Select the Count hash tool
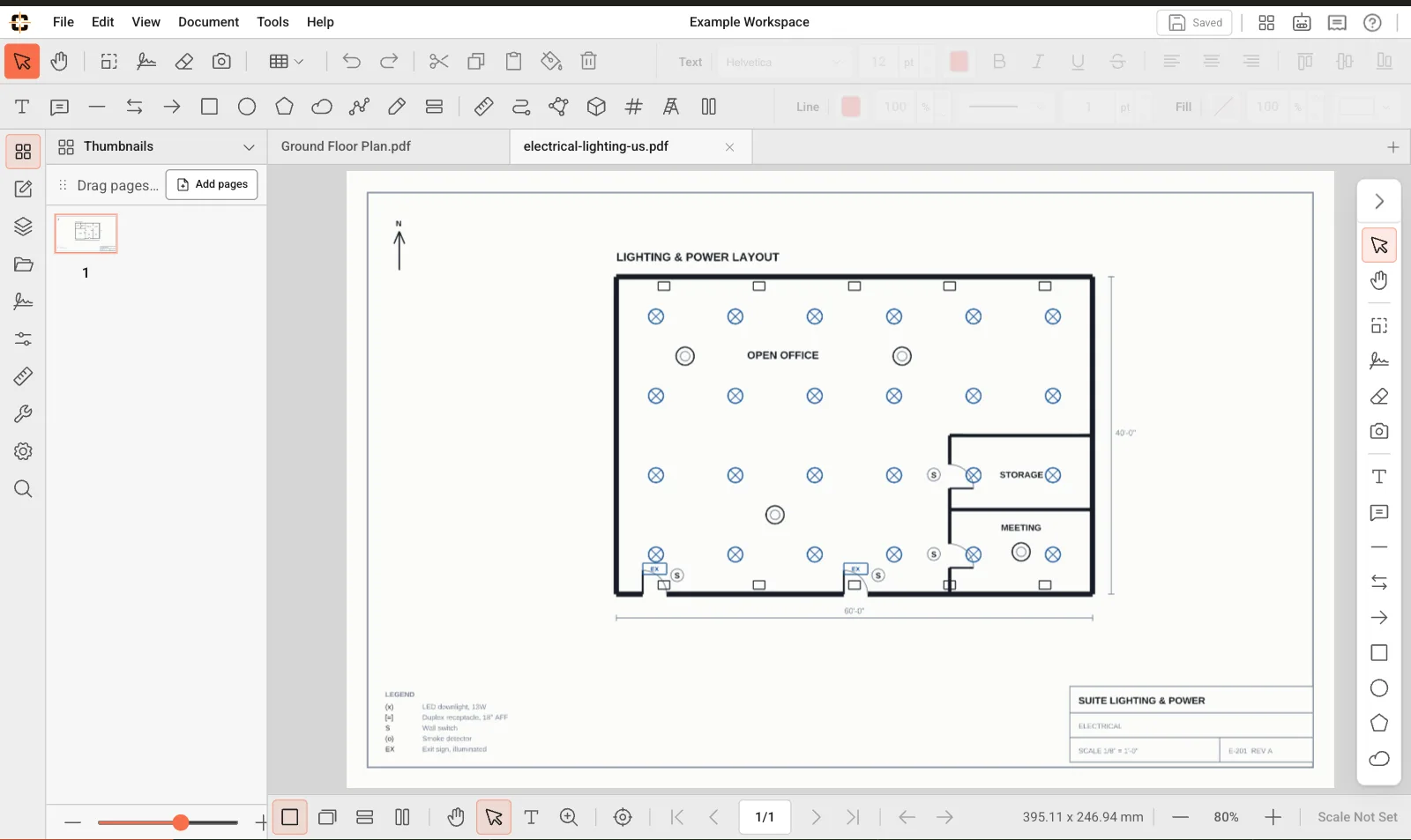 point(633,107)
